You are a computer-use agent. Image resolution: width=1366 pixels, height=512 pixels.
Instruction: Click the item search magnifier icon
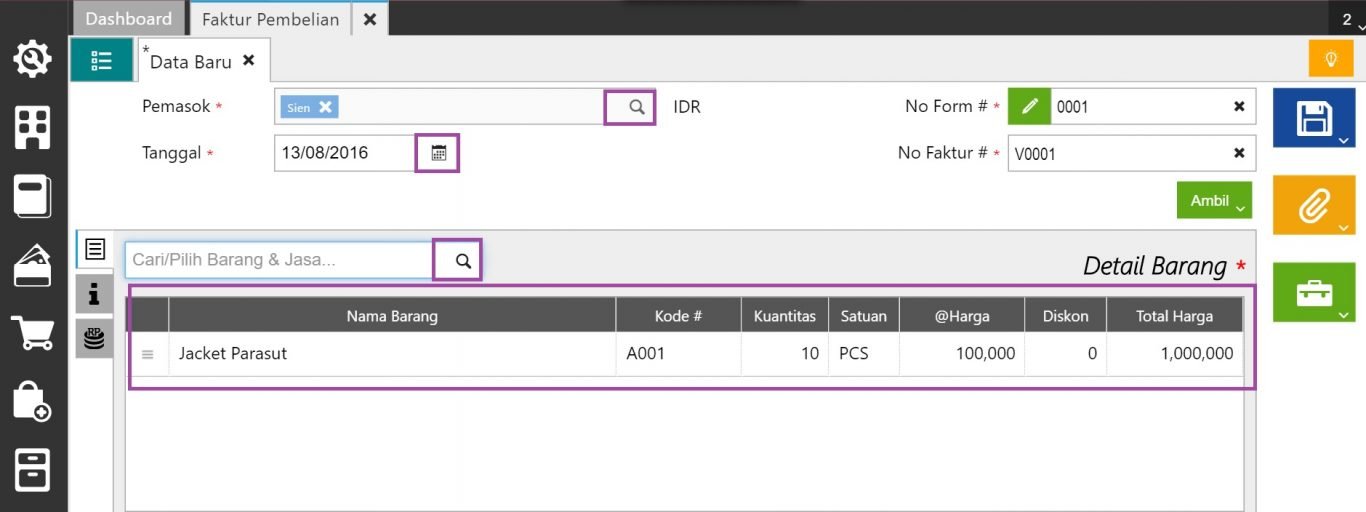coord(463,260)
